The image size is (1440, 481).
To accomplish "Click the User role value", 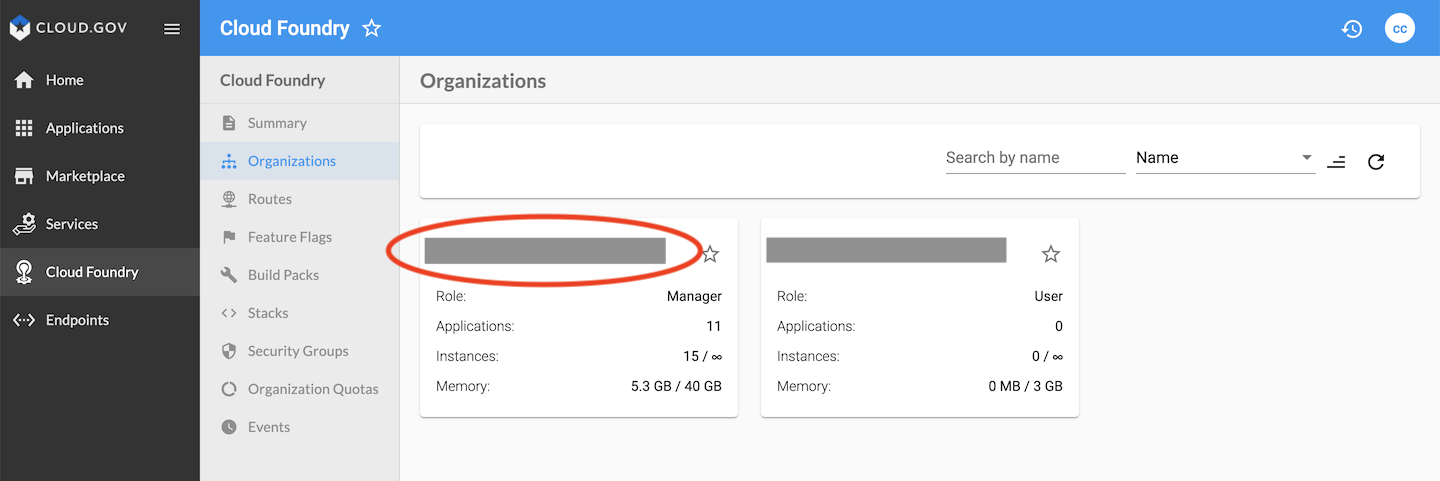I will 1048,296.
